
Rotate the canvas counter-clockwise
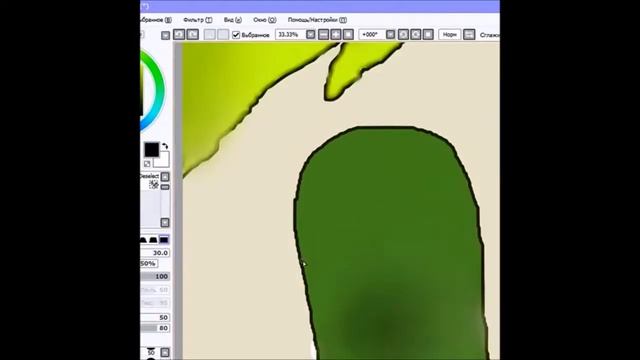[403, 35]
